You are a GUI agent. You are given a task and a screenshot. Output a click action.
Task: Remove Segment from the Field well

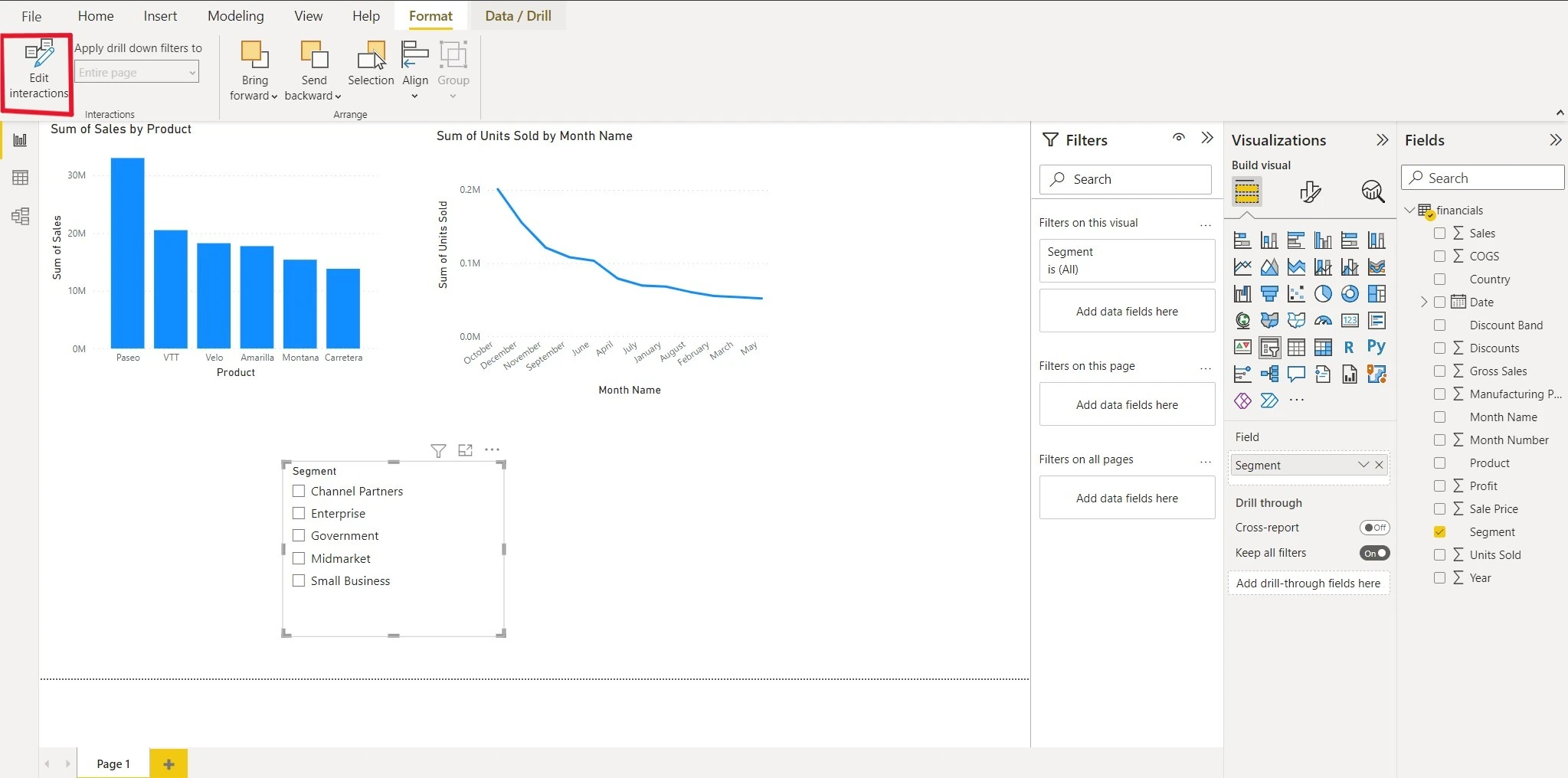coord(1380,465)
